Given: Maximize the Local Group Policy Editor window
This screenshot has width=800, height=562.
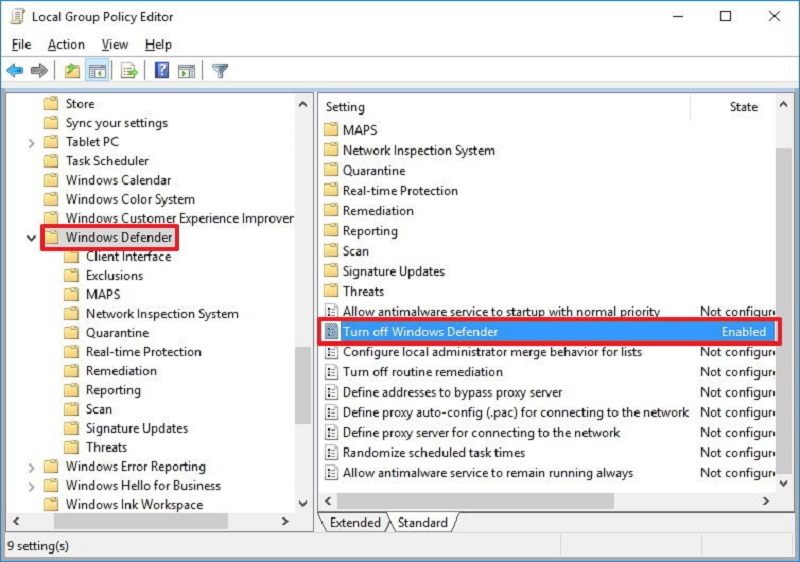Looking at the screenshot, I should click(x=725, y=16).
